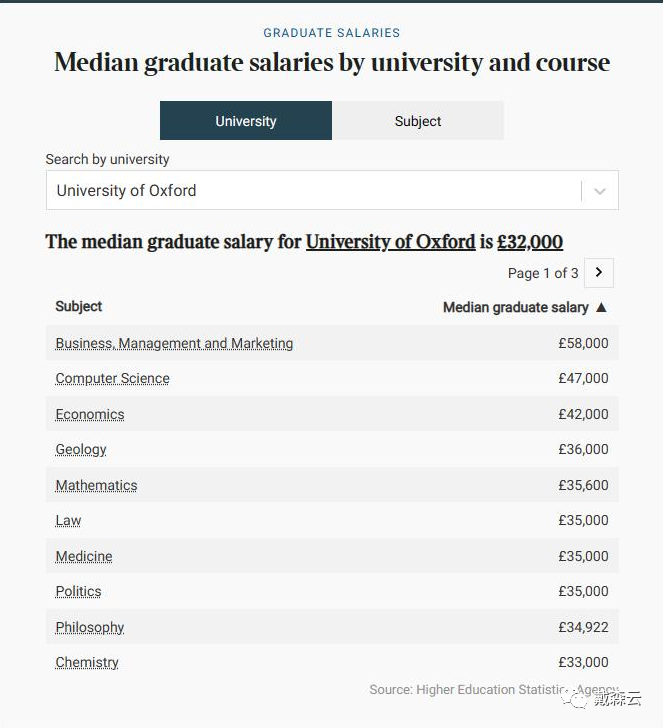Screen dimensions: 663x728
Task: Click the Median graduate salary column header
Action: click(515, 307)
